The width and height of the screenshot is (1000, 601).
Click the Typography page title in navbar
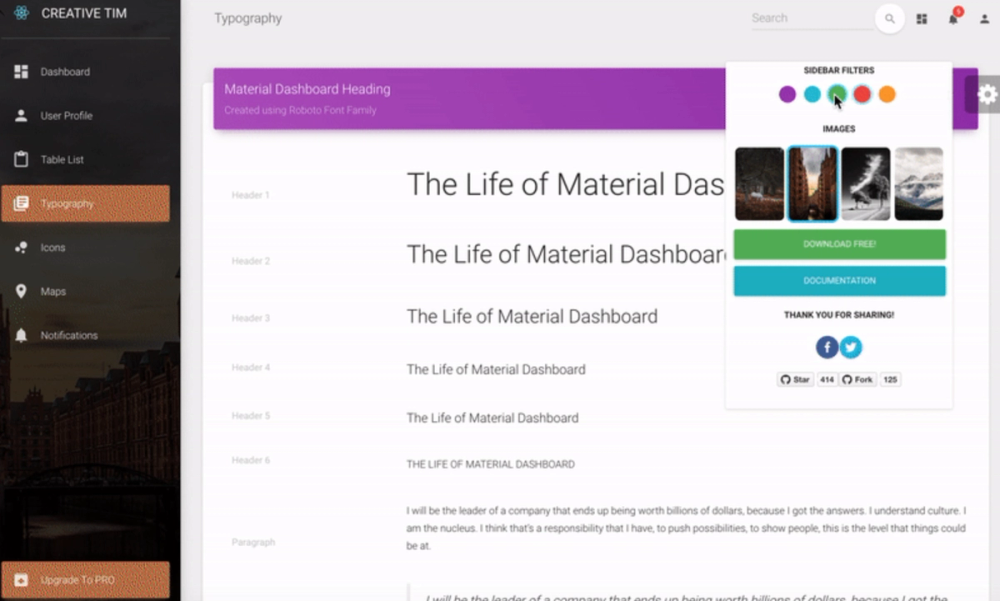click(248, 19)
